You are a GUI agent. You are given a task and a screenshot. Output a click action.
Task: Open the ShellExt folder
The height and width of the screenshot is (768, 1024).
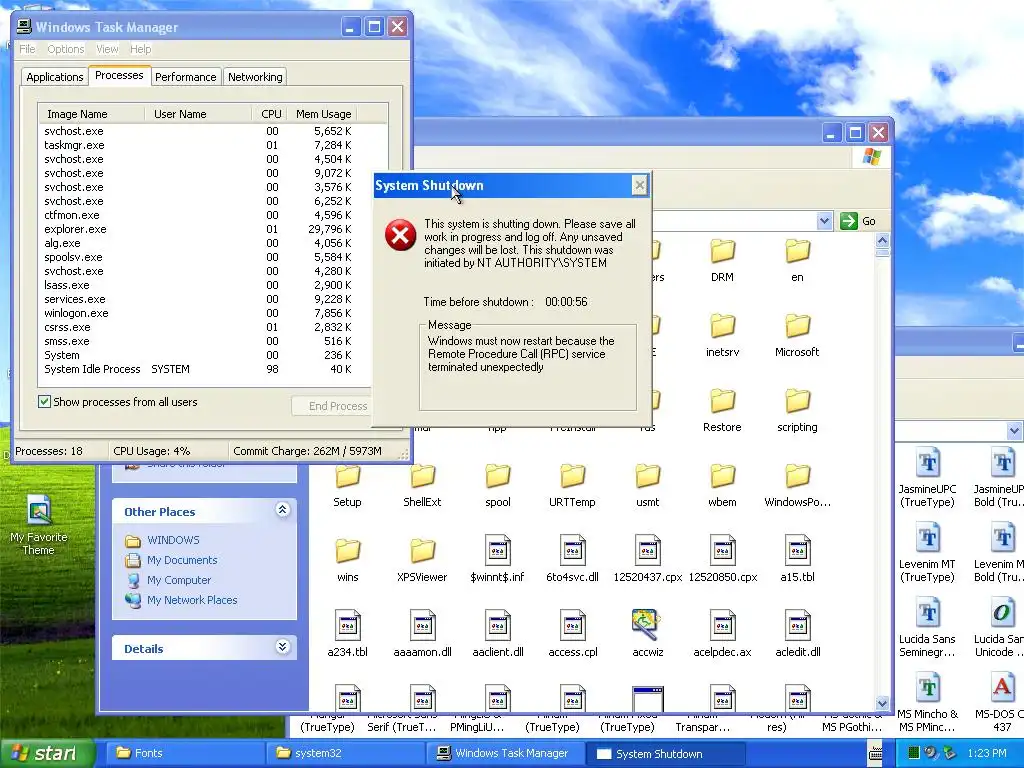(423, 485)
